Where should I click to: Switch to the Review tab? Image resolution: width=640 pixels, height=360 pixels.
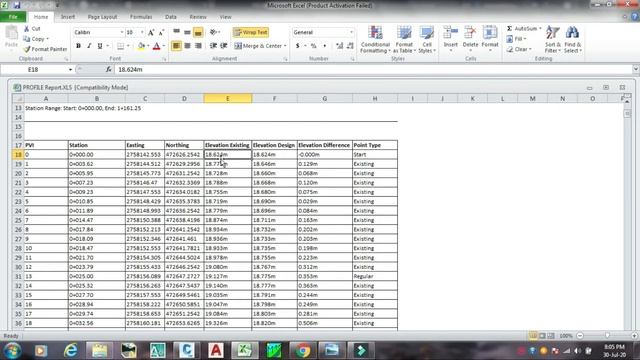click(198, 17)
